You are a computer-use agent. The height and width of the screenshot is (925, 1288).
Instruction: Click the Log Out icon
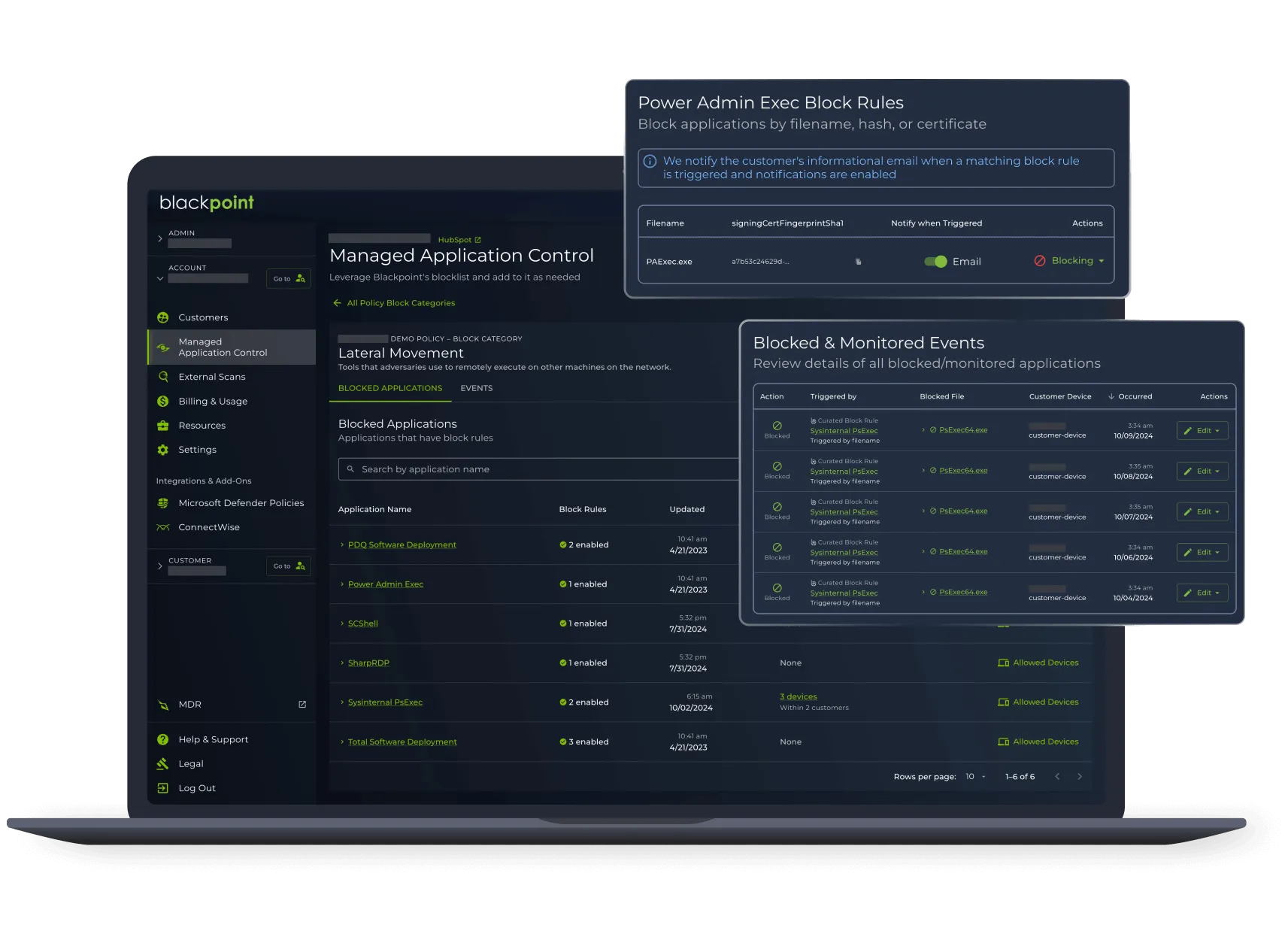point(162,788)
